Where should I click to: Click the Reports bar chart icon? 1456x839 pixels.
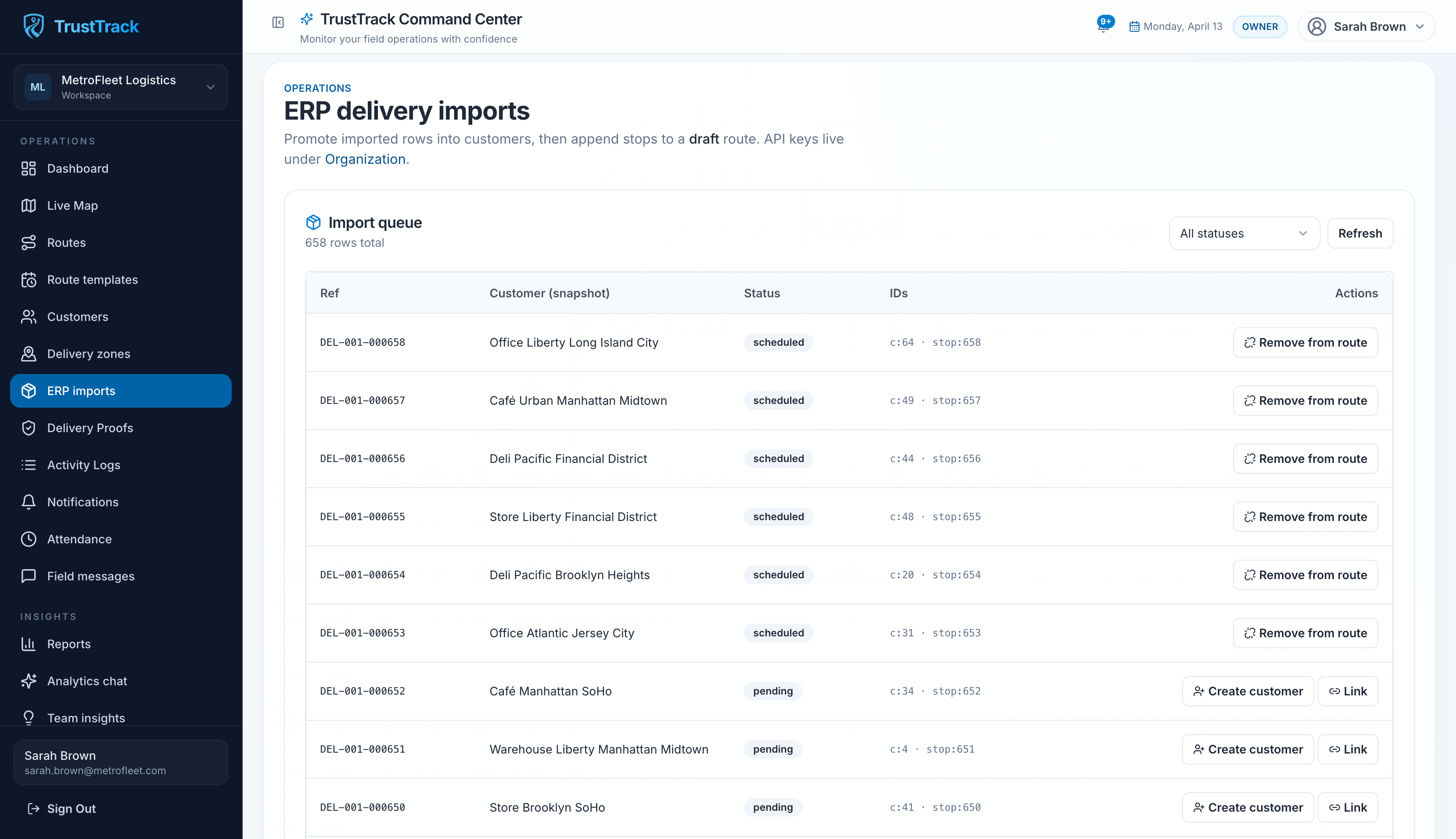pos(28,644)
